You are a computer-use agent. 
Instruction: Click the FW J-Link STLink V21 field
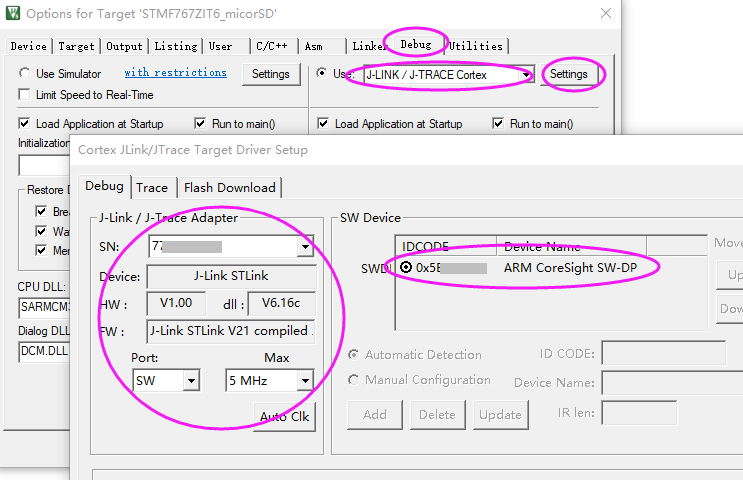[x=231, y=331]
